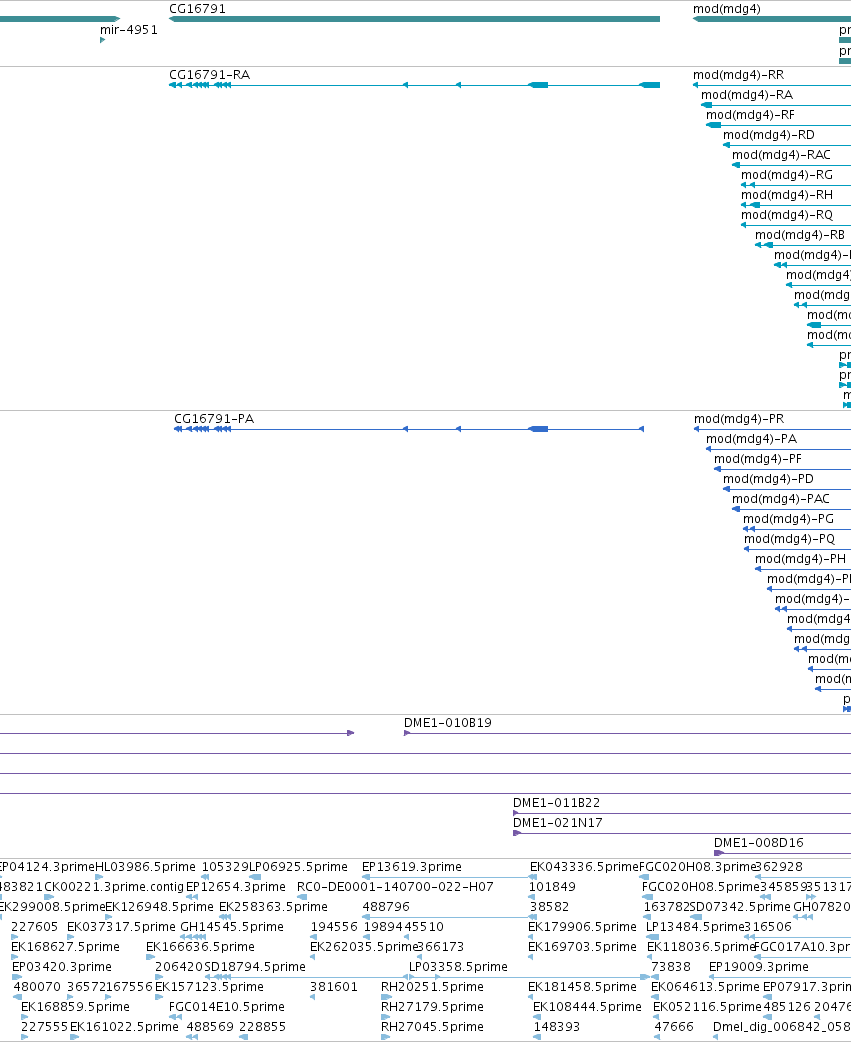Open EST LP03358.5prime

tap(458, 966)
